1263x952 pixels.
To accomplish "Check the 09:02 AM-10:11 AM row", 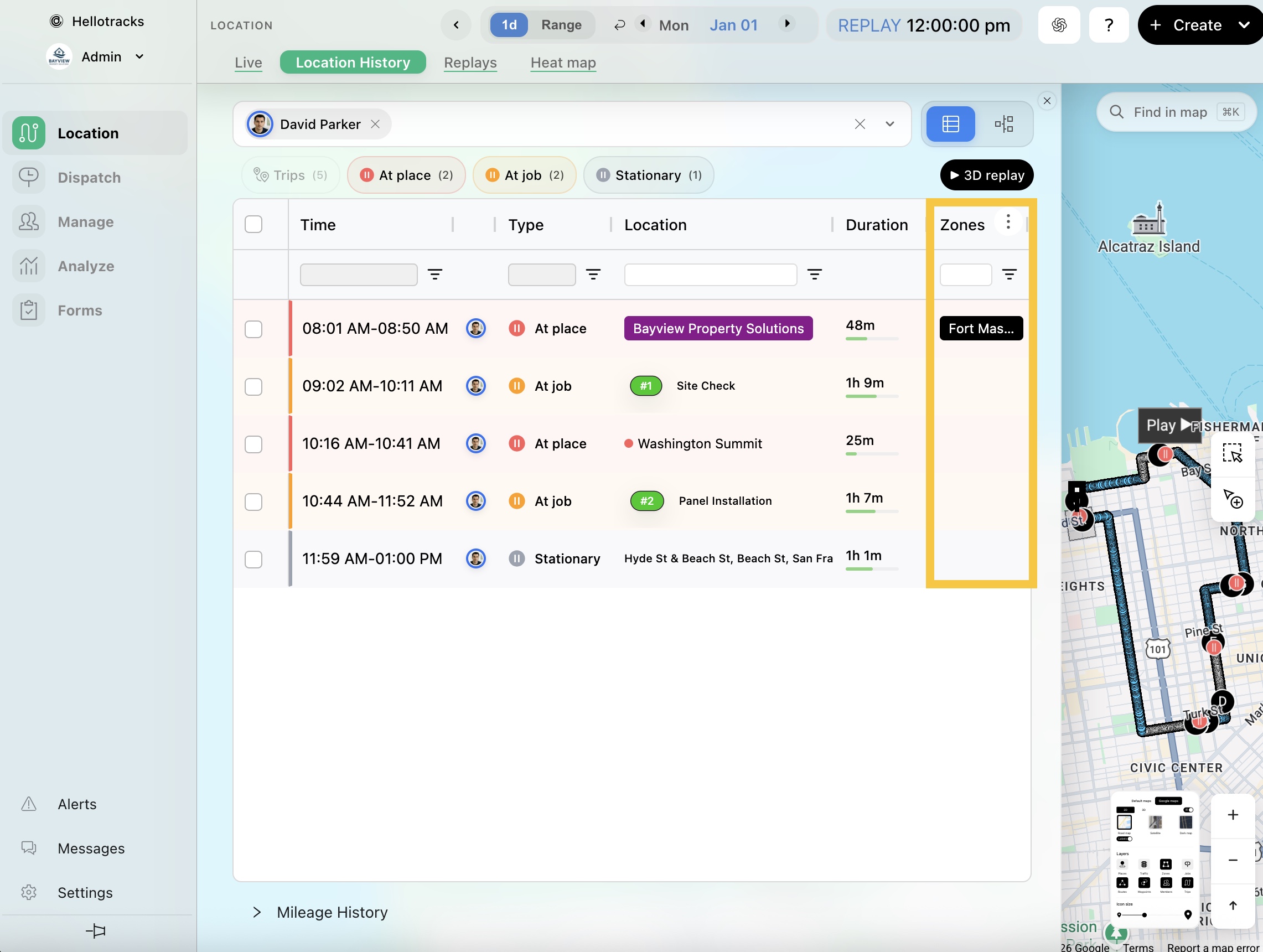I will (x=253, y=387).
